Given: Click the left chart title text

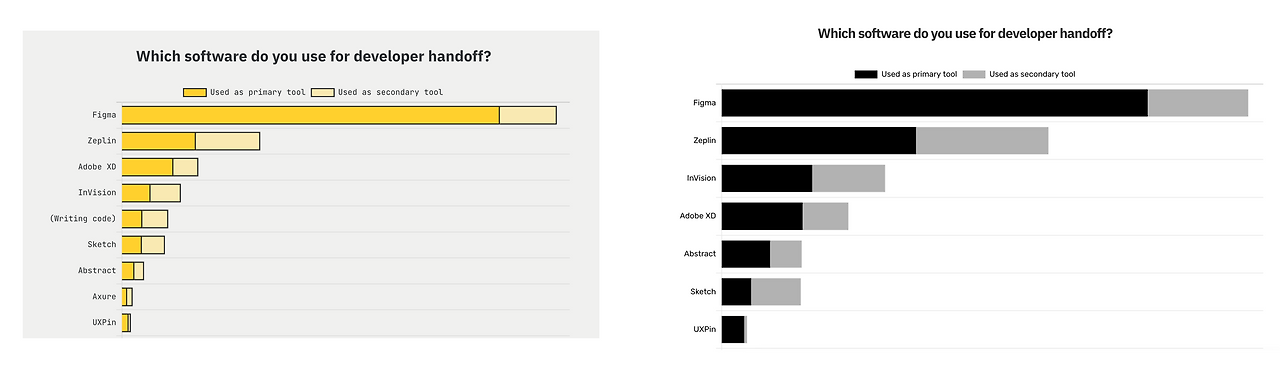Looking at the screenshot, I should (x=313, y=57).
